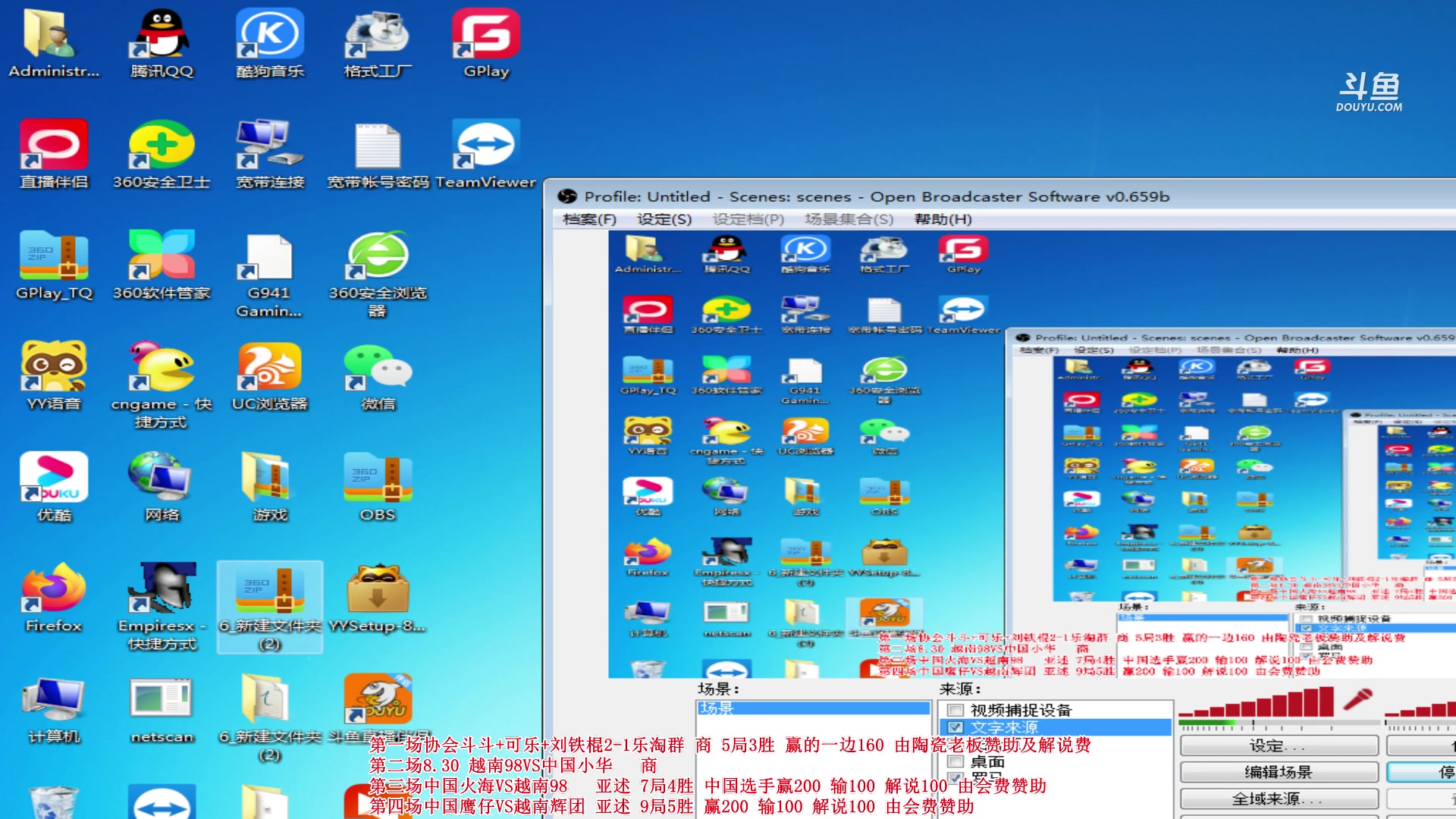Image resolution: width=1456 pixels, height=819 pixels.
Task: Tick the 桌面 source checkbox
Action: point(955,761)
